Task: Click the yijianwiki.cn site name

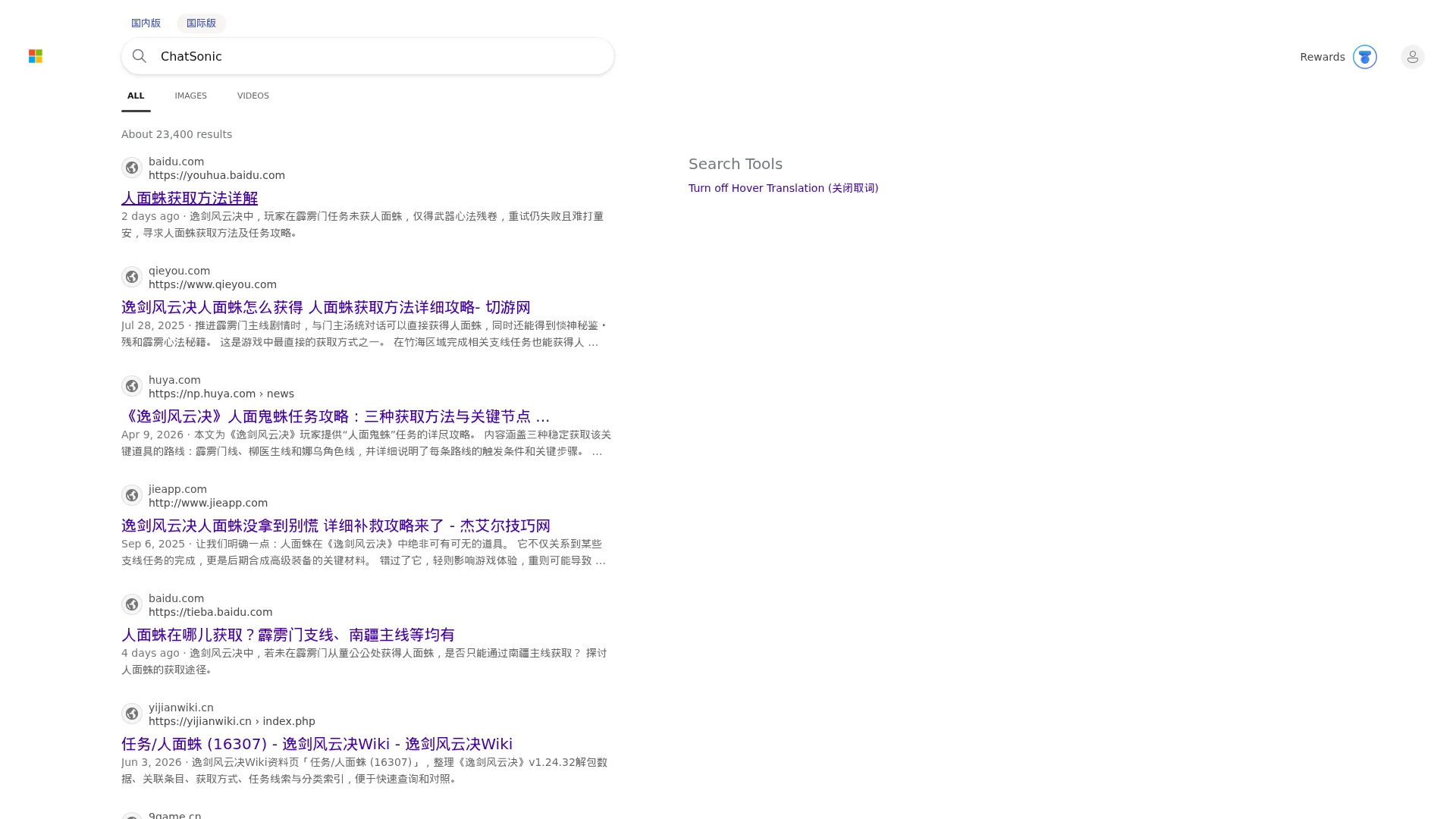Action: [181, 708]
